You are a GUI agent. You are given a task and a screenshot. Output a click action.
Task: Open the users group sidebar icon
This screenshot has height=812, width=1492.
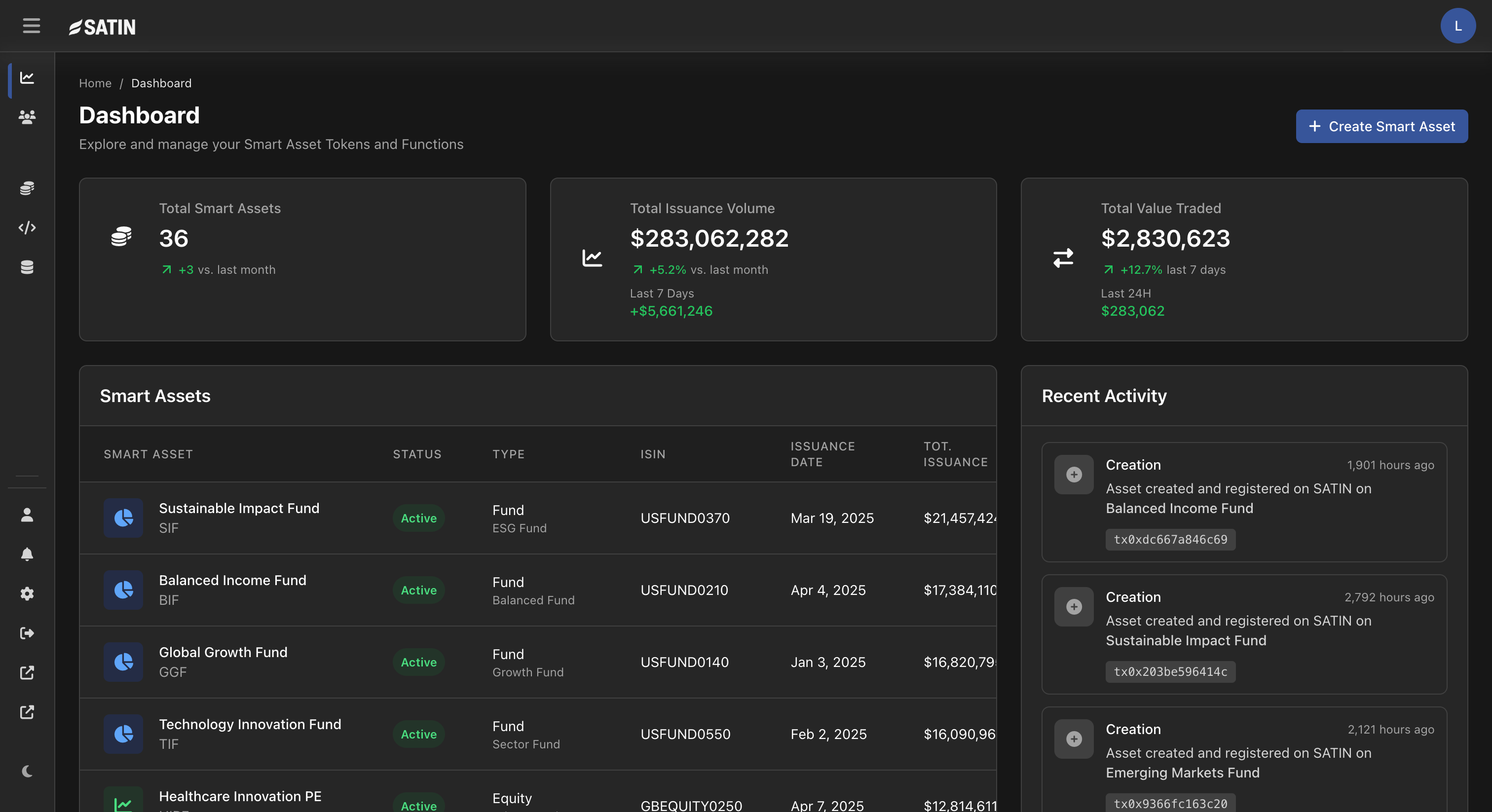click(x=27, y=117)
